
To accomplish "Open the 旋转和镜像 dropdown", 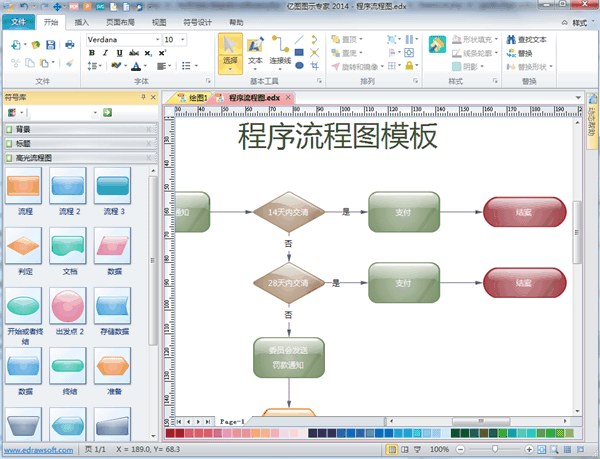I will [382, 67].
